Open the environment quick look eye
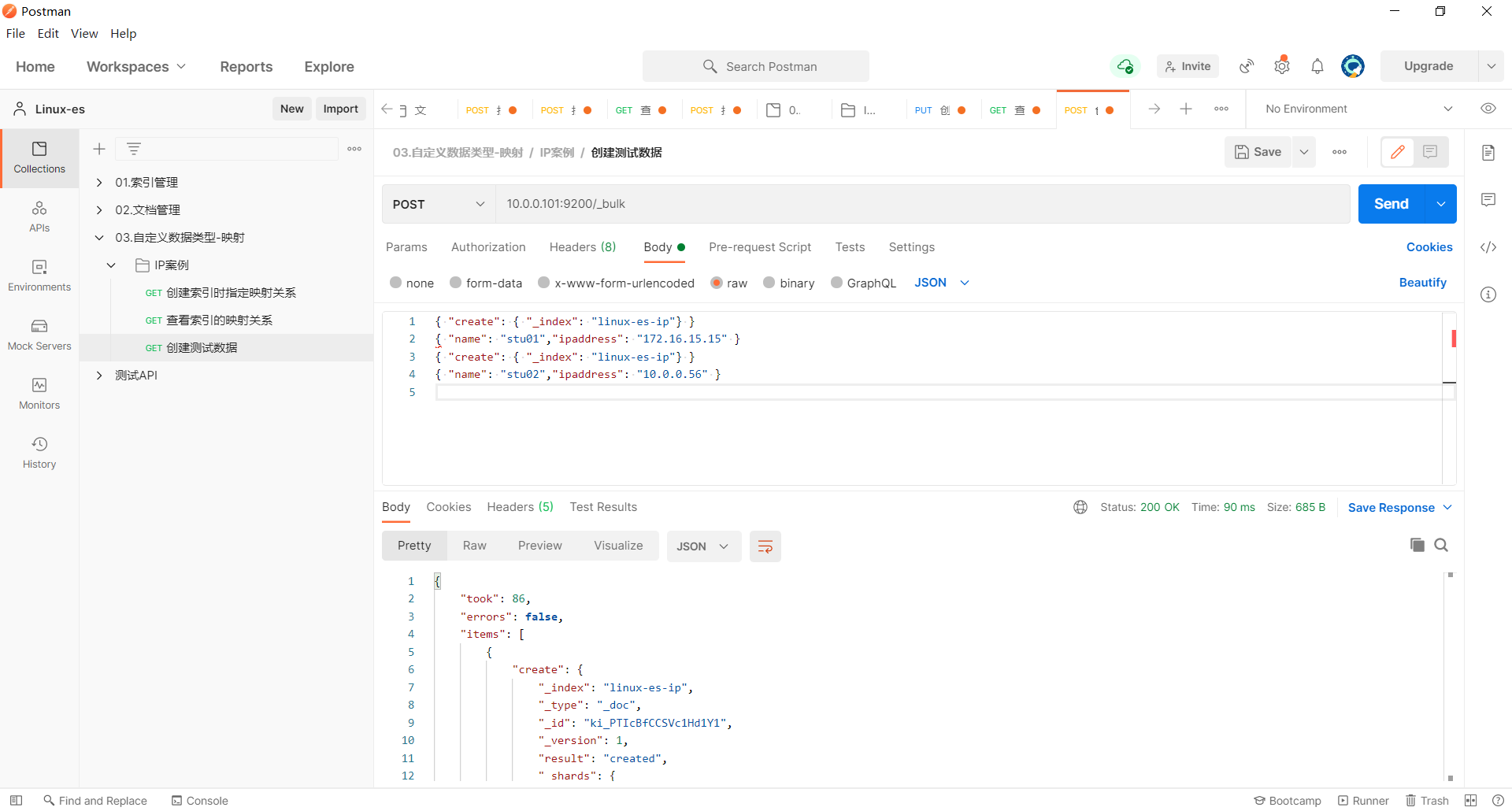1512x811 pixels. pyautogui.click(x=1488, y=109)
